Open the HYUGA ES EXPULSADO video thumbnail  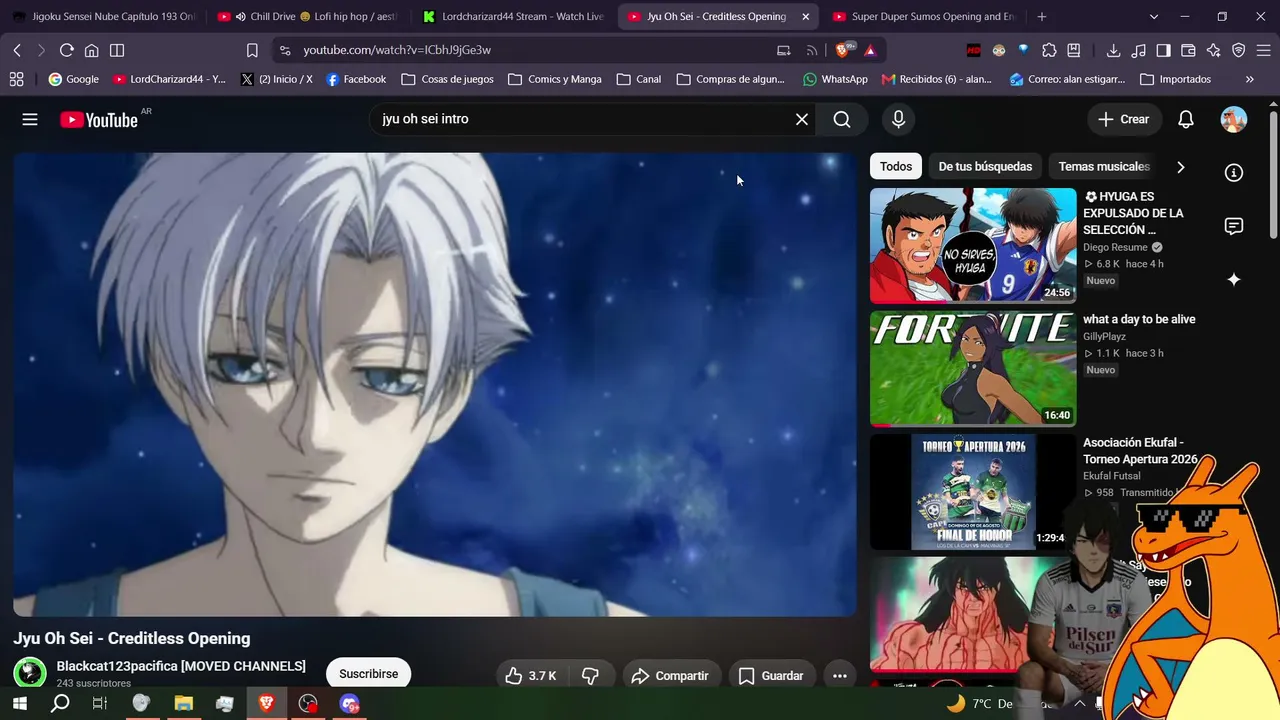pos(973,246)
